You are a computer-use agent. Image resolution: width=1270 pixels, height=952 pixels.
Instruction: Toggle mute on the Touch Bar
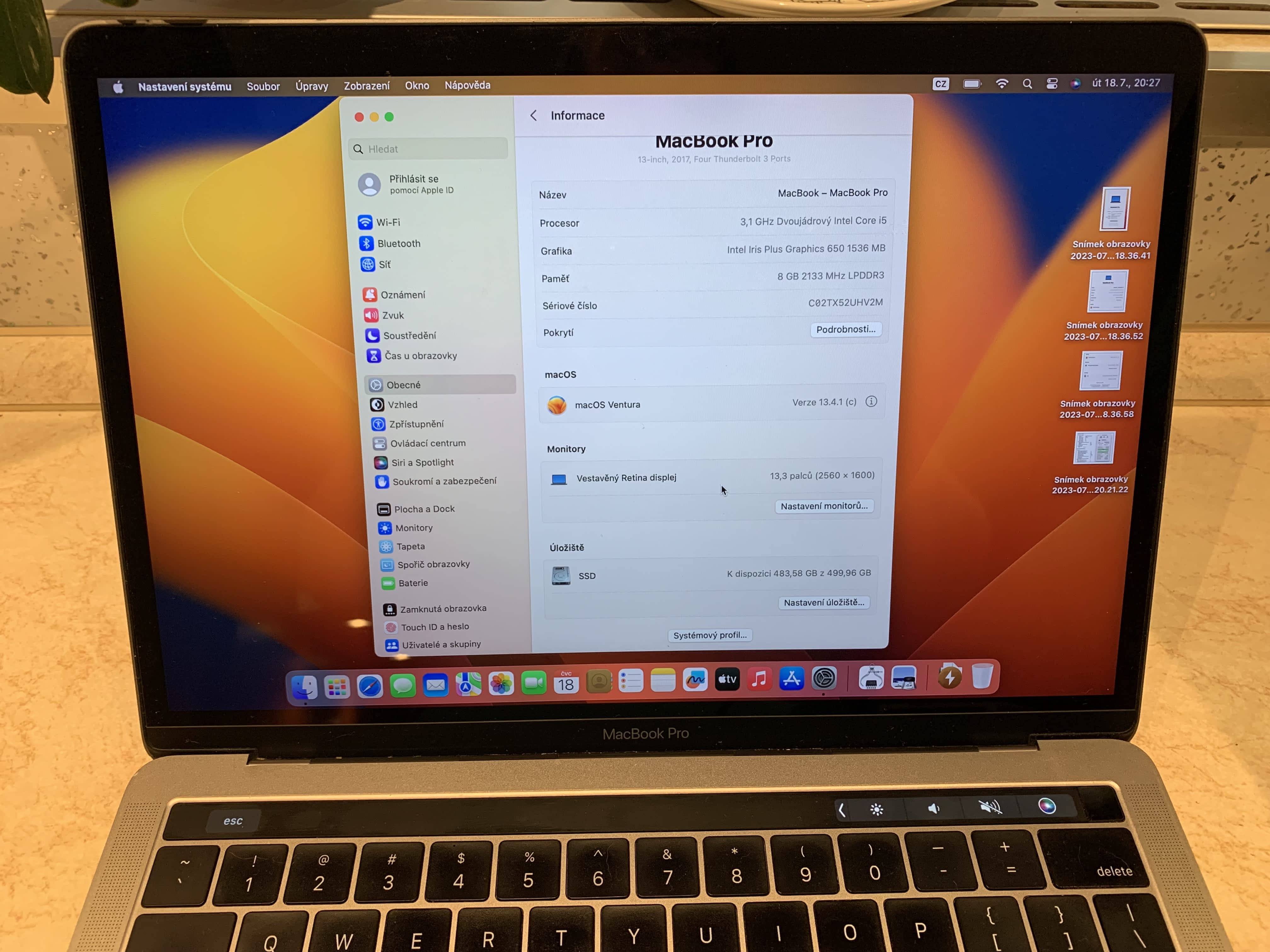tap(990, 808)
